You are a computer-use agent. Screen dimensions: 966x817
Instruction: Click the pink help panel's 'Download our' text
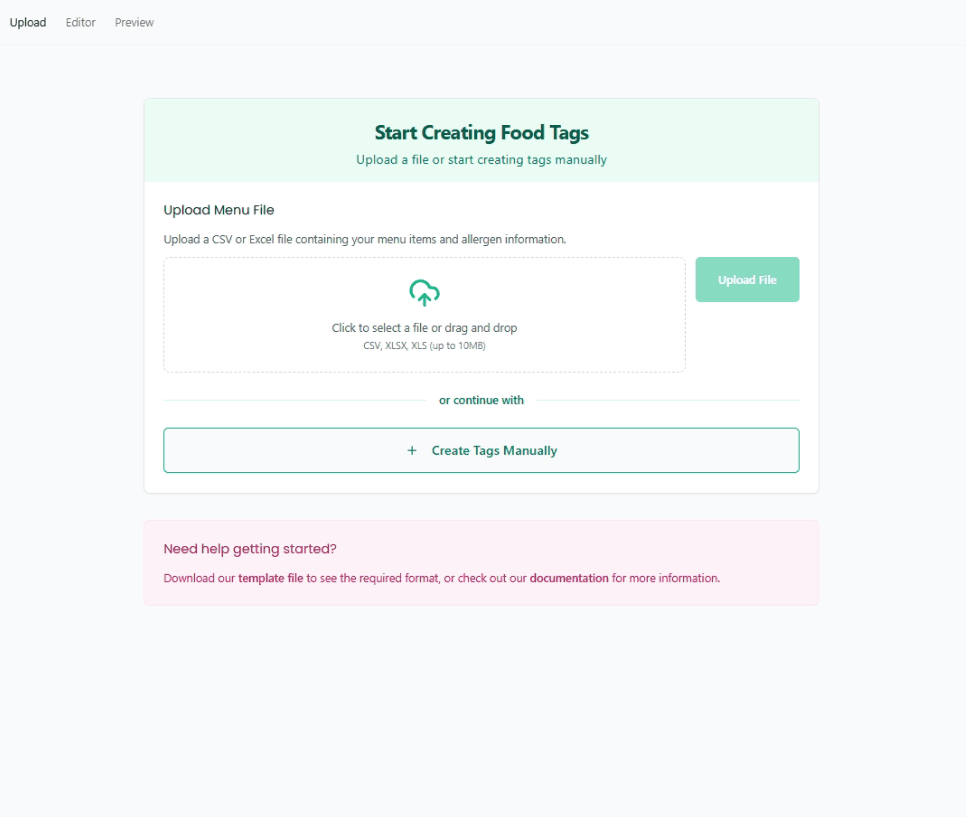point(199,578)
